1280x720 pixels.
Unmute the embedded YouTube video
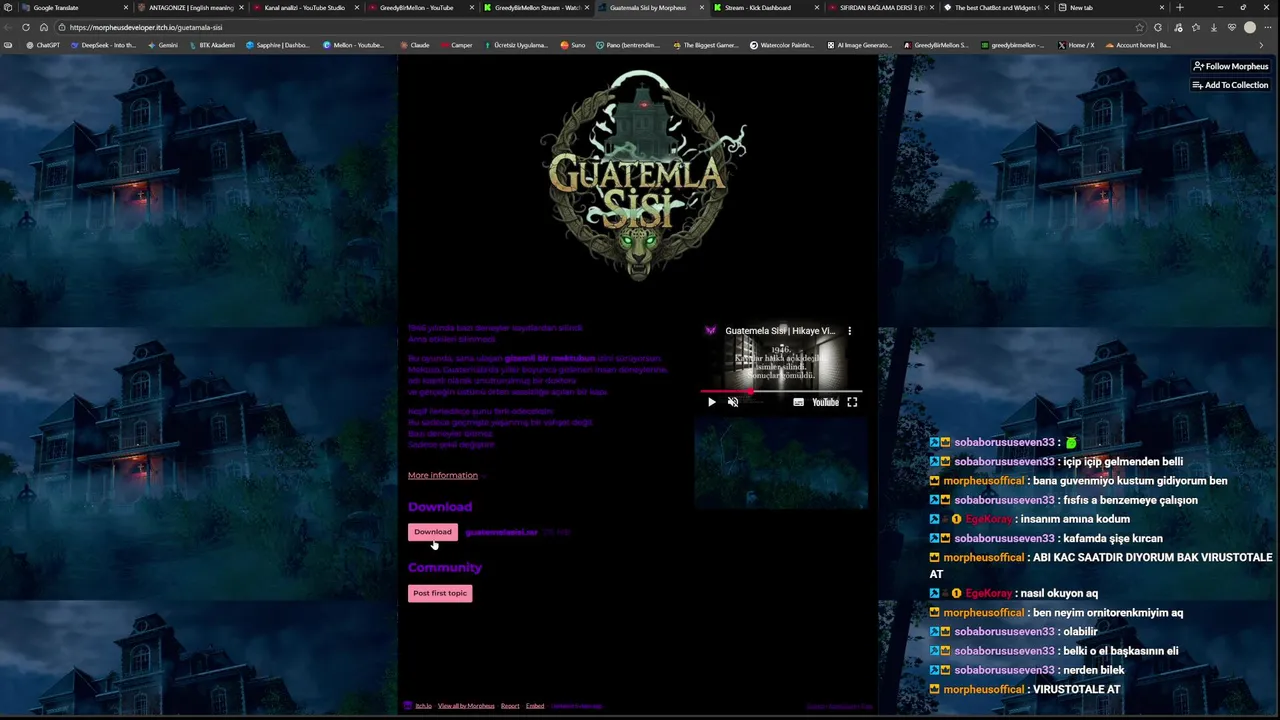click(733, 402)
